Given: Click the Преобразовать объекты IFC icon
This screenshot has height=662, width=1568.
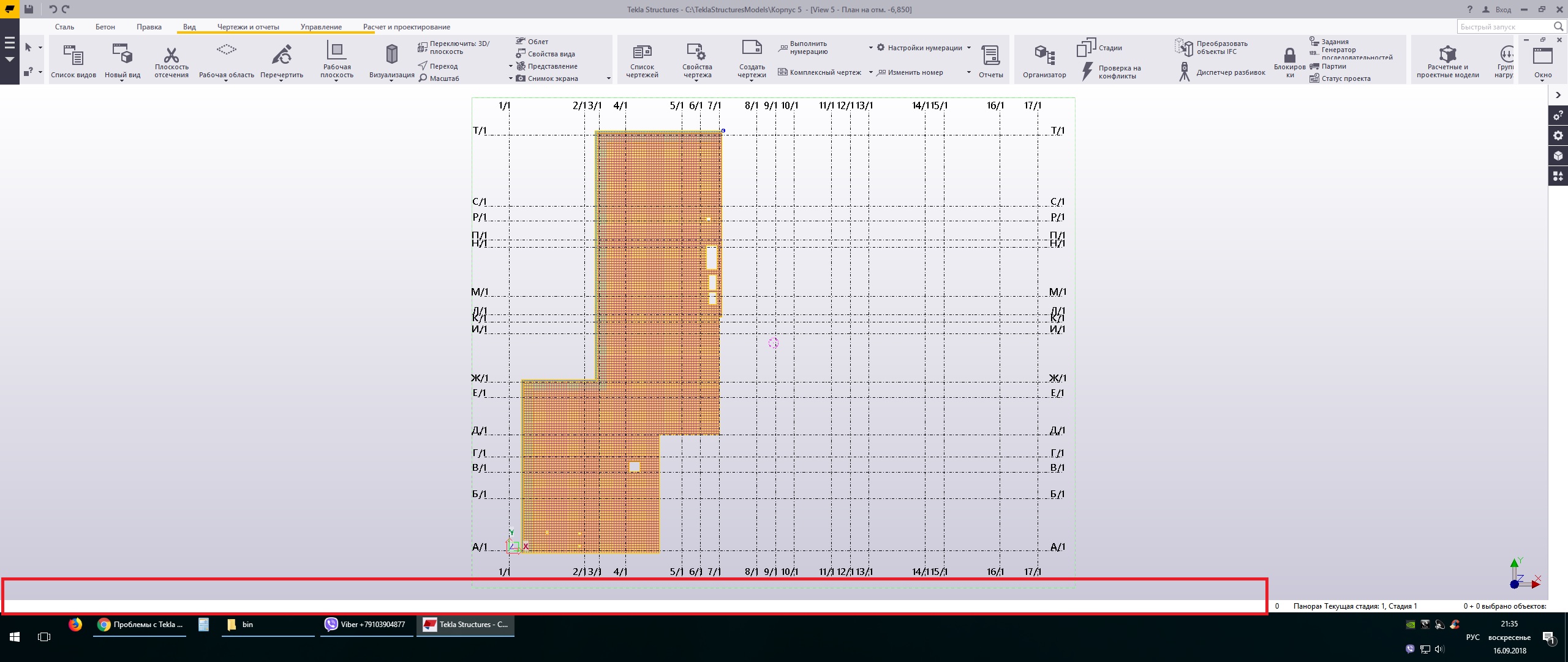Looking at the screenshot, I should (x=1183, y=47).
